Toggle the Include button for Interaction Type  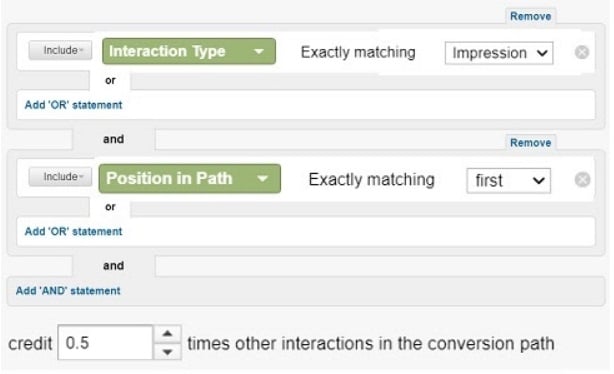click(60, 50)
